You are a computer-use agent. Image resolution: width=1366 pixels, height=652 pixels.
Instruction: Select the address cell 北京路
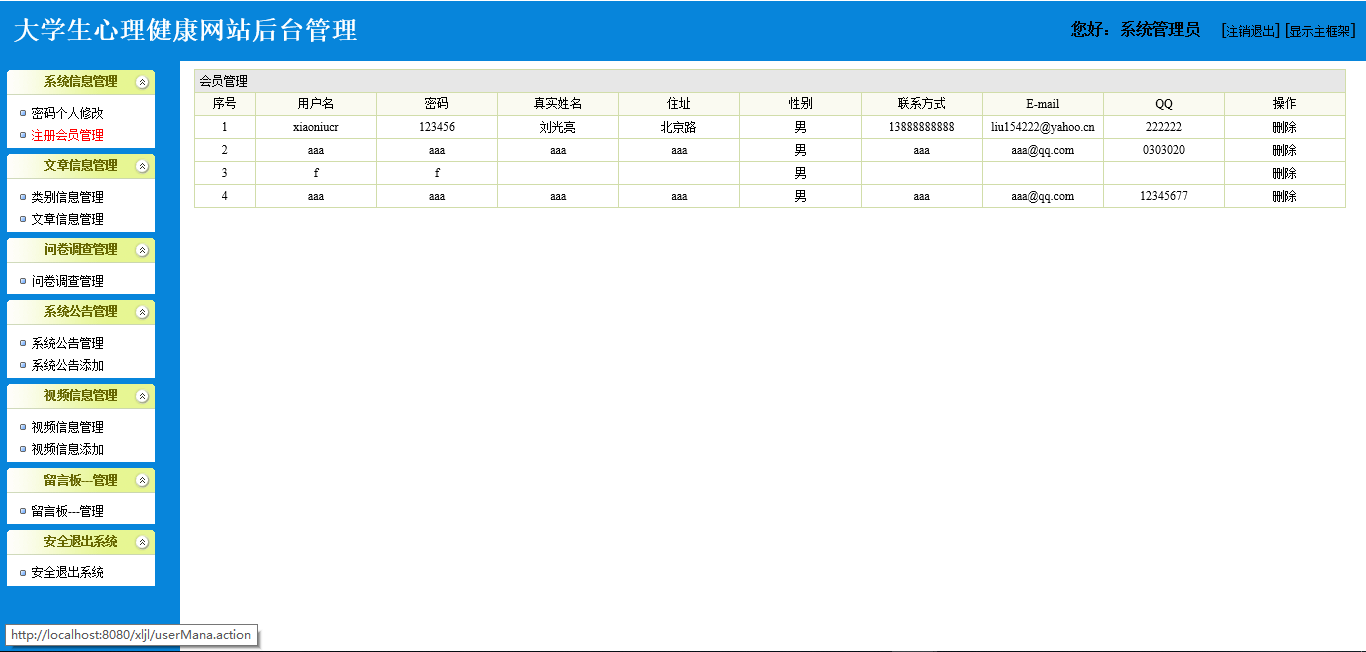coord(679,127)
